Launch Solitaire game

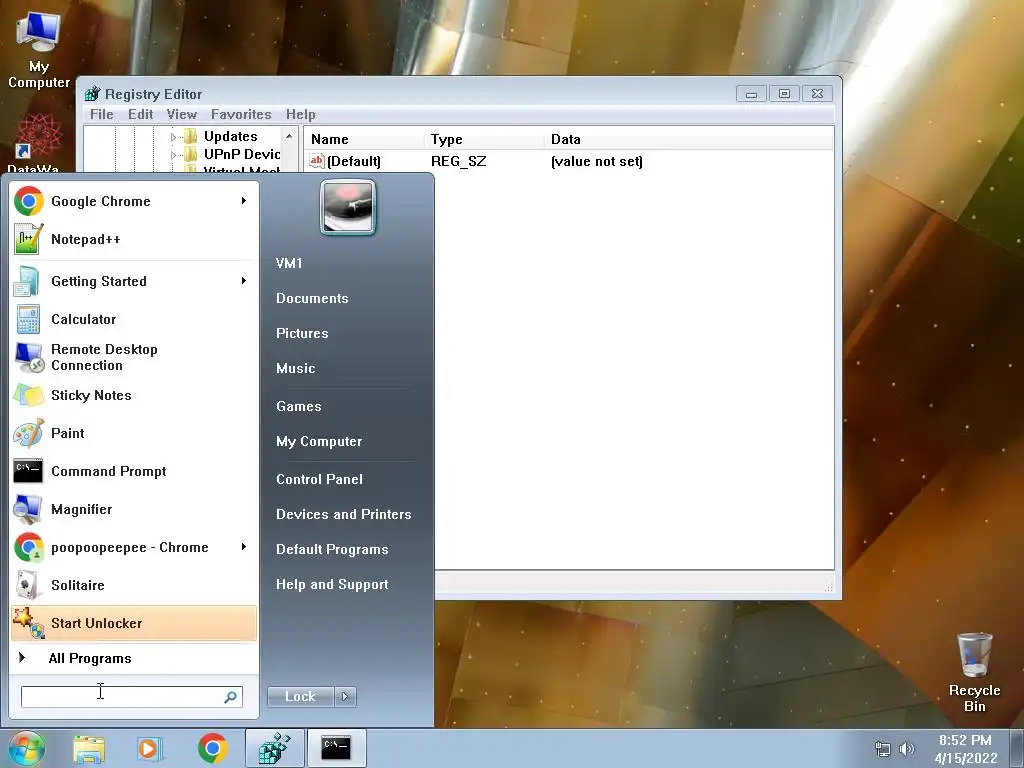coord(133,585)
